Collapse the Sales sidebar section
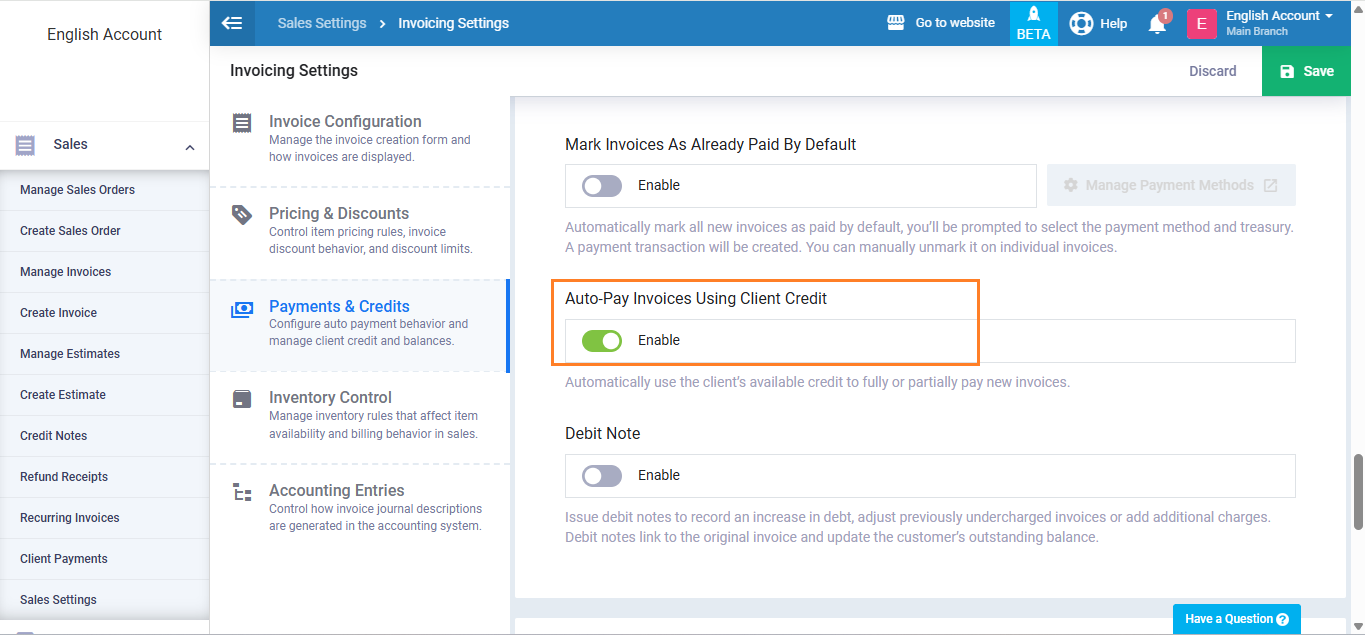The image size is (1365, 635). [x=189, y=147]
